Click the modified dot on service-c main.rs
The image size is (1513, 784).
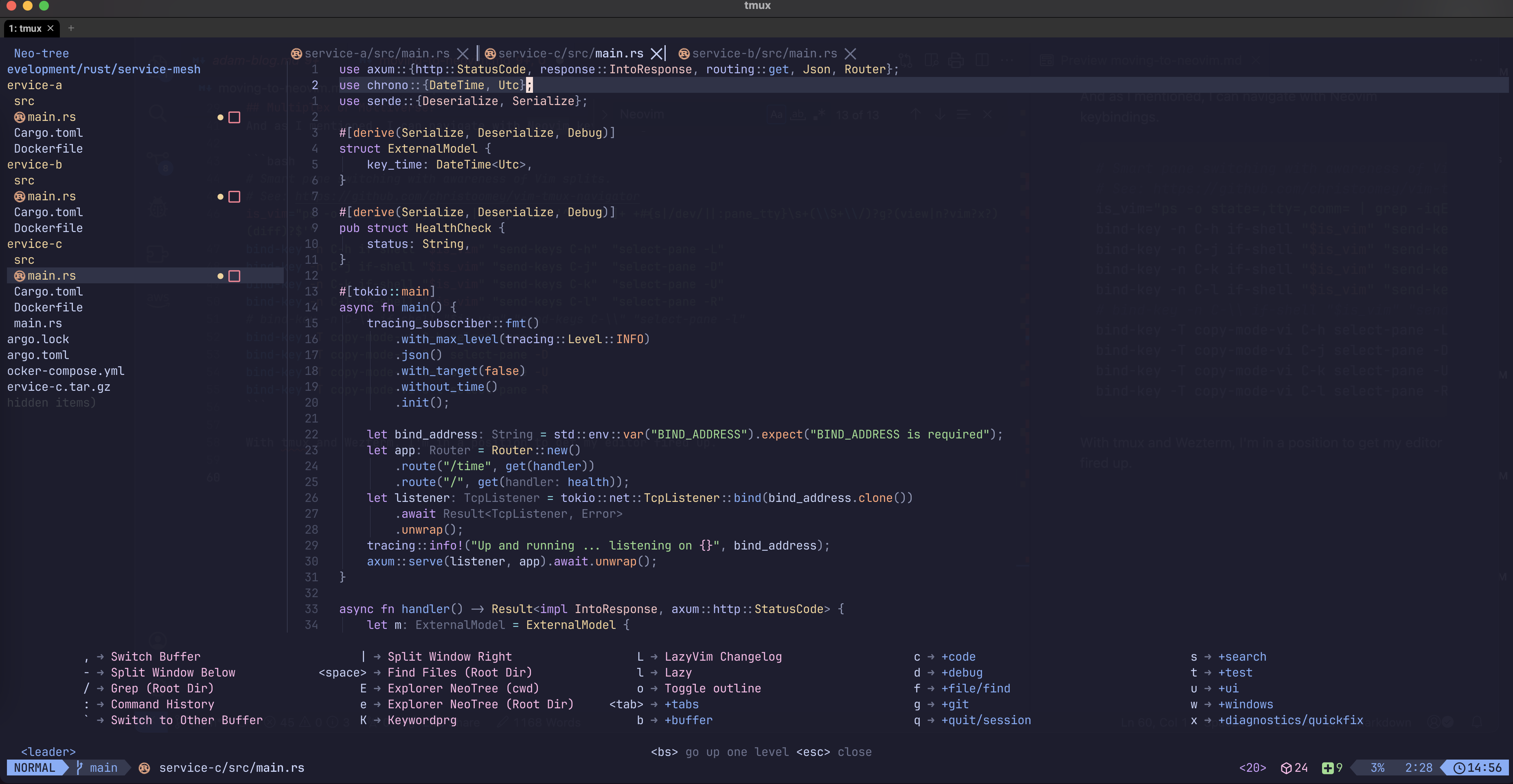(220, 276)
